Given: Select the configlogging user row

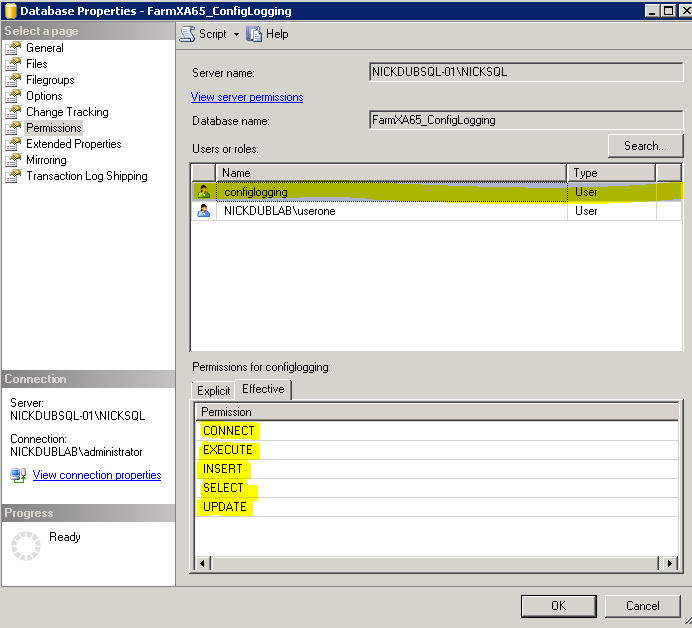Looking at the screenshot, I should 437,192.
